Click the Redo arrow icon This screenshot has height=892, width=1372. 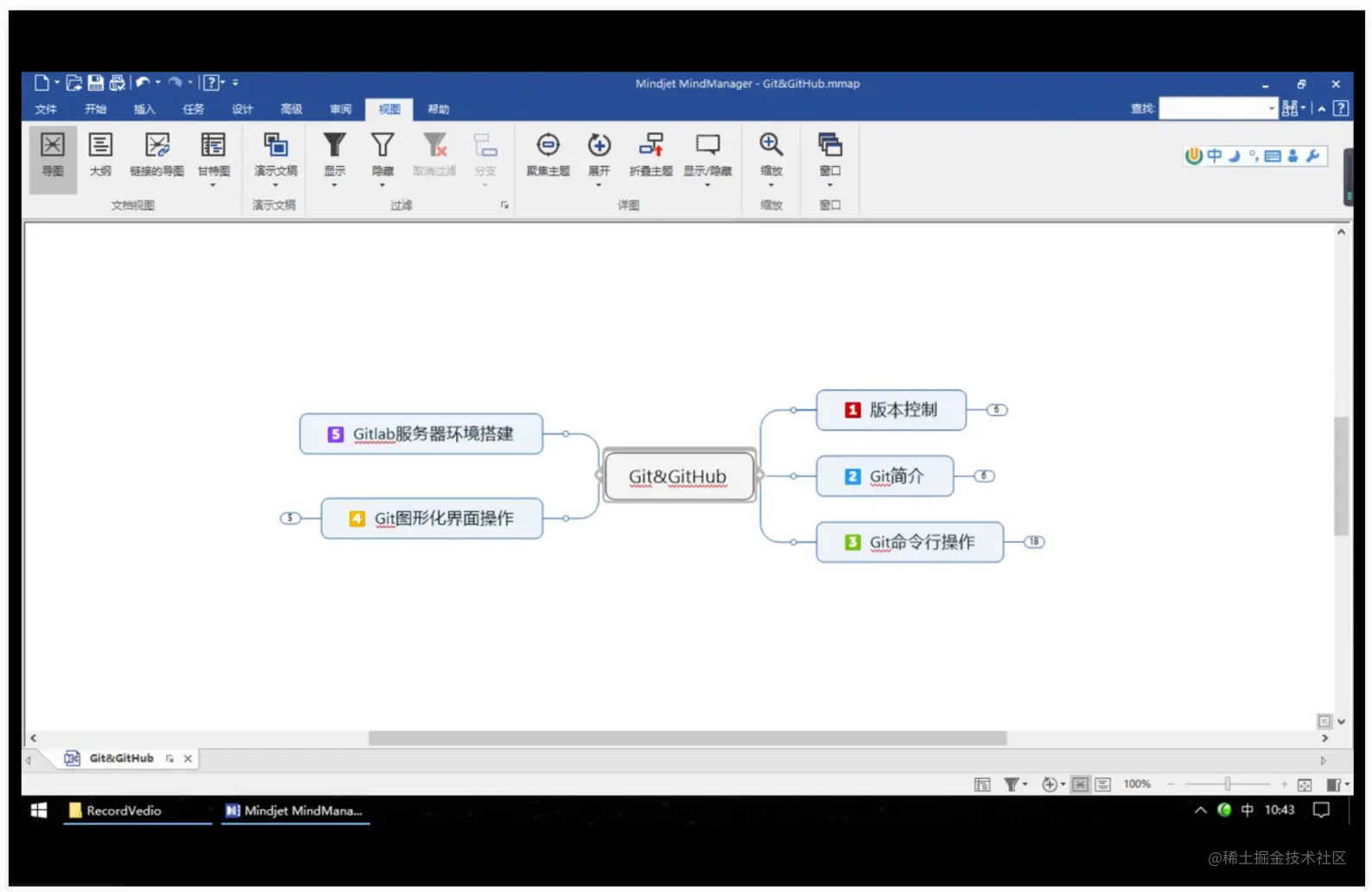[175, 83]
